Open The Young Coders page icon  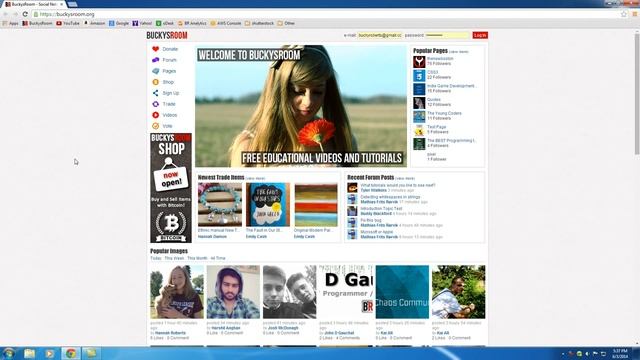click(x=419, y=116)
